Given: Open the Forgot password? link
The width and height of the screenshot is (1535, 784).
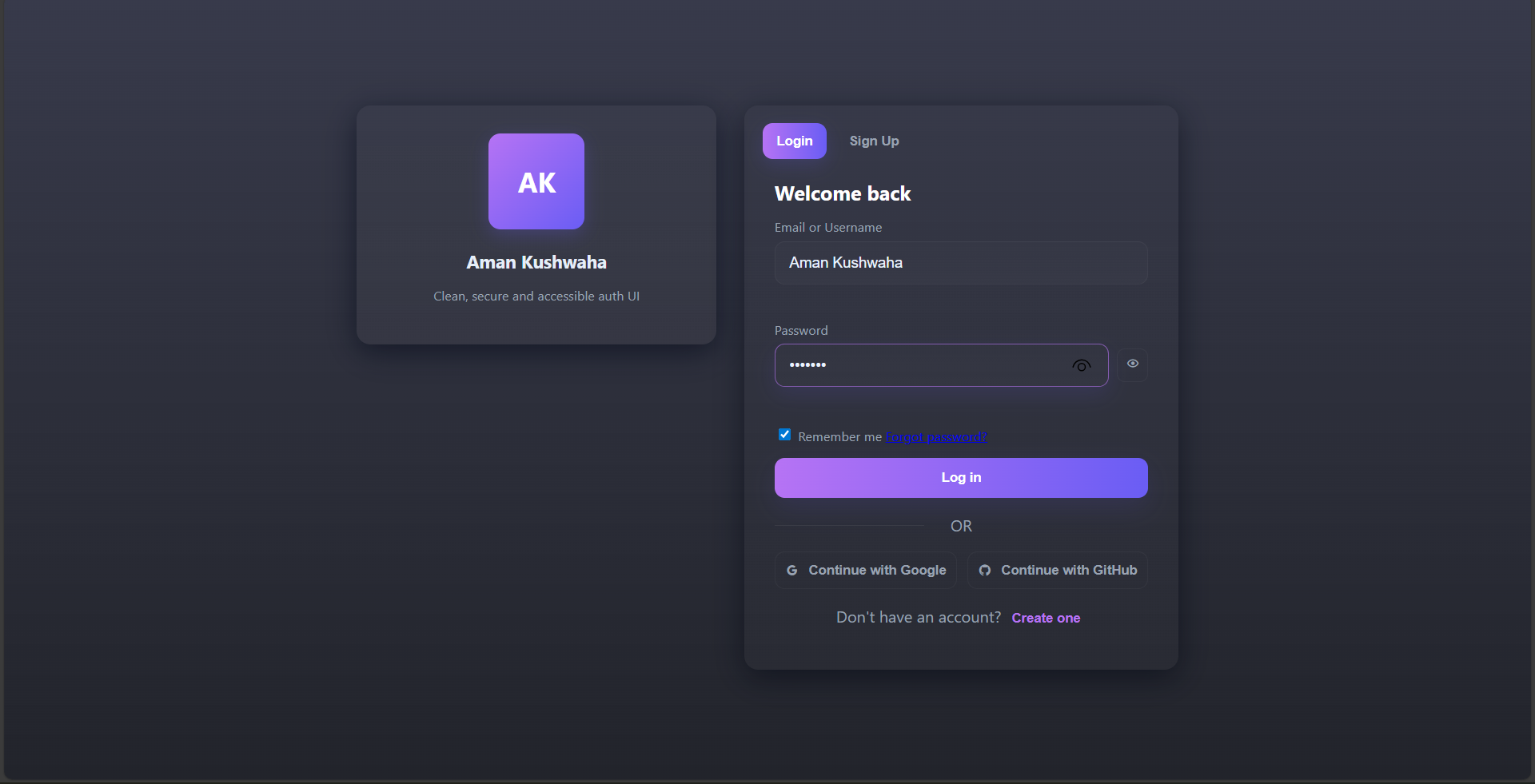Looking at the screenshot, I should [935, 437].
